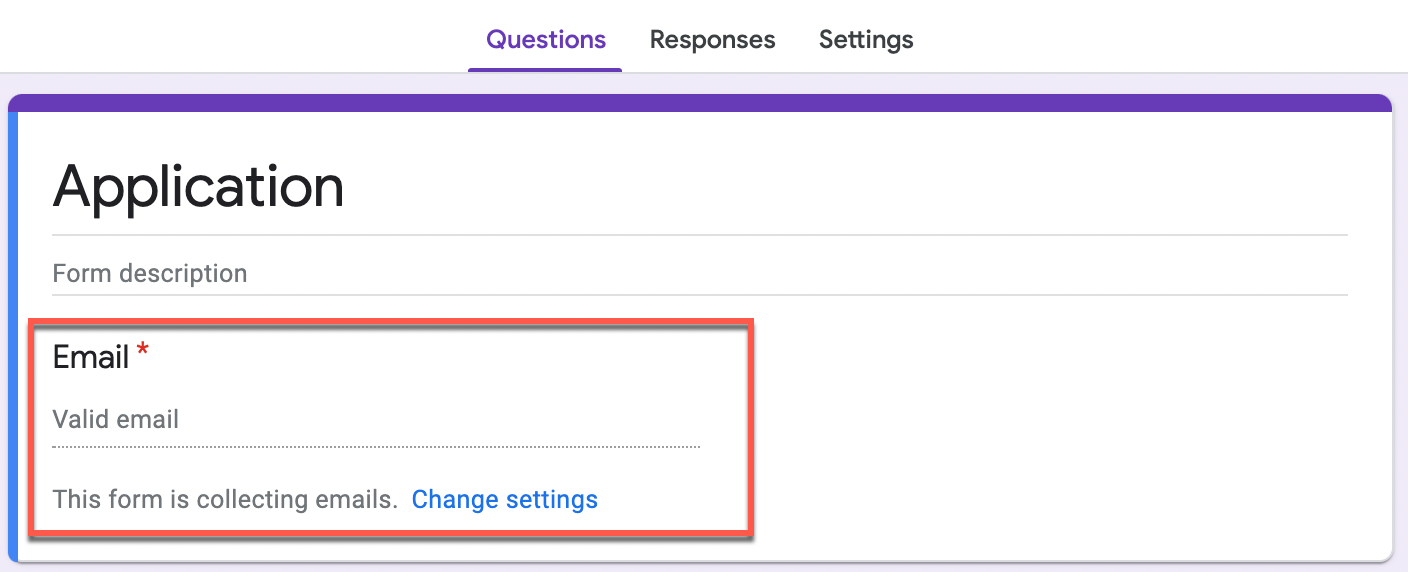Click the purple underline beneath the Questions tab

(545, 70)
